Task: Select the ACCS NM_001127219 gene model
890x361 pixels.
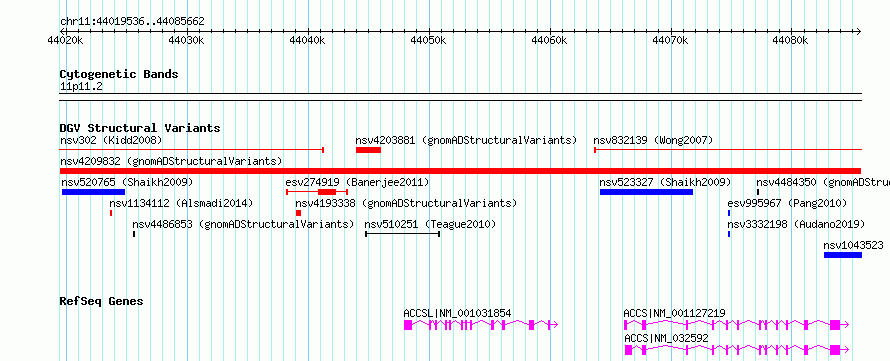Action: (x=736, y=325)
